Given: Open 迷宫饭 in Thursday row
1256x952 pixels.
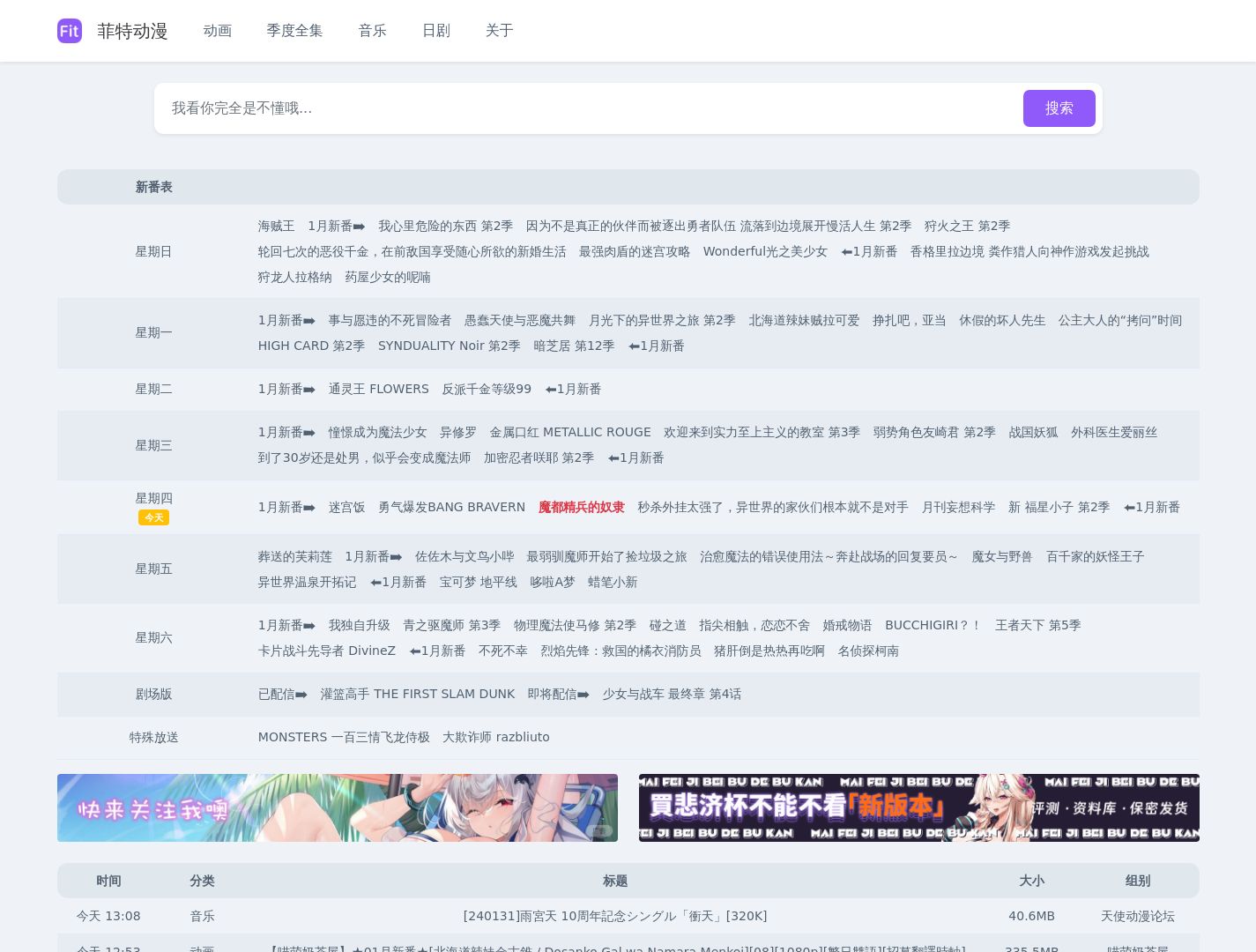Looking at the screenshot, I should [x=346, y=508].
